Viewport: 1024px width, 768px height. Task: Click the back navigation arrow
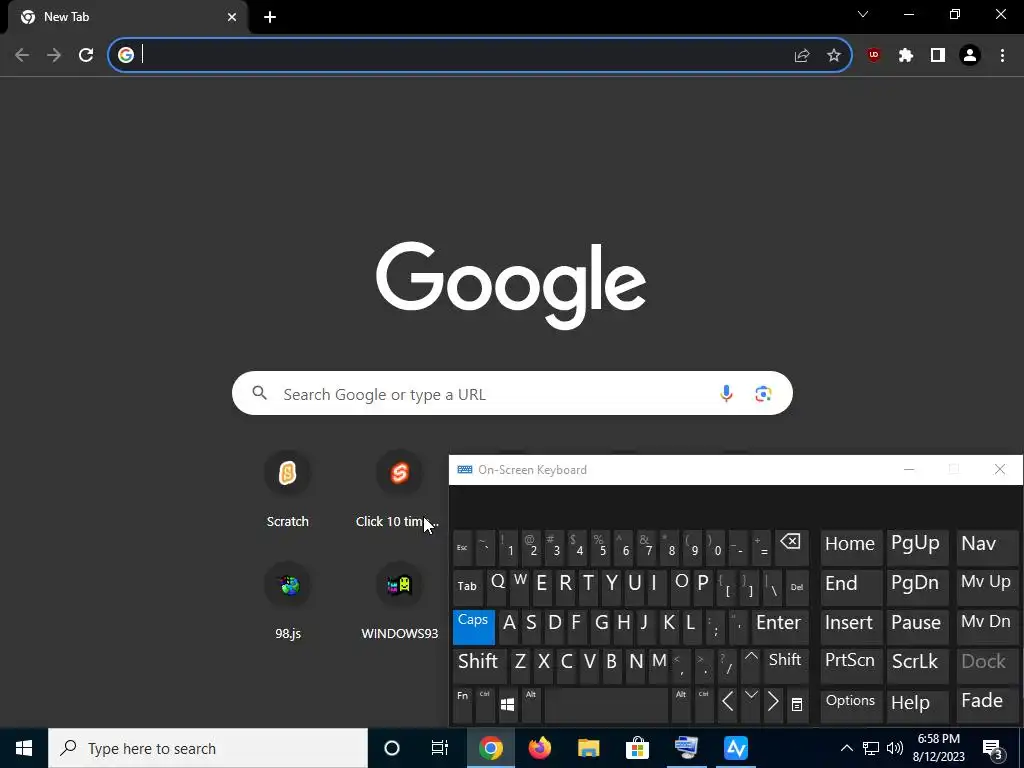coord(22,56)
